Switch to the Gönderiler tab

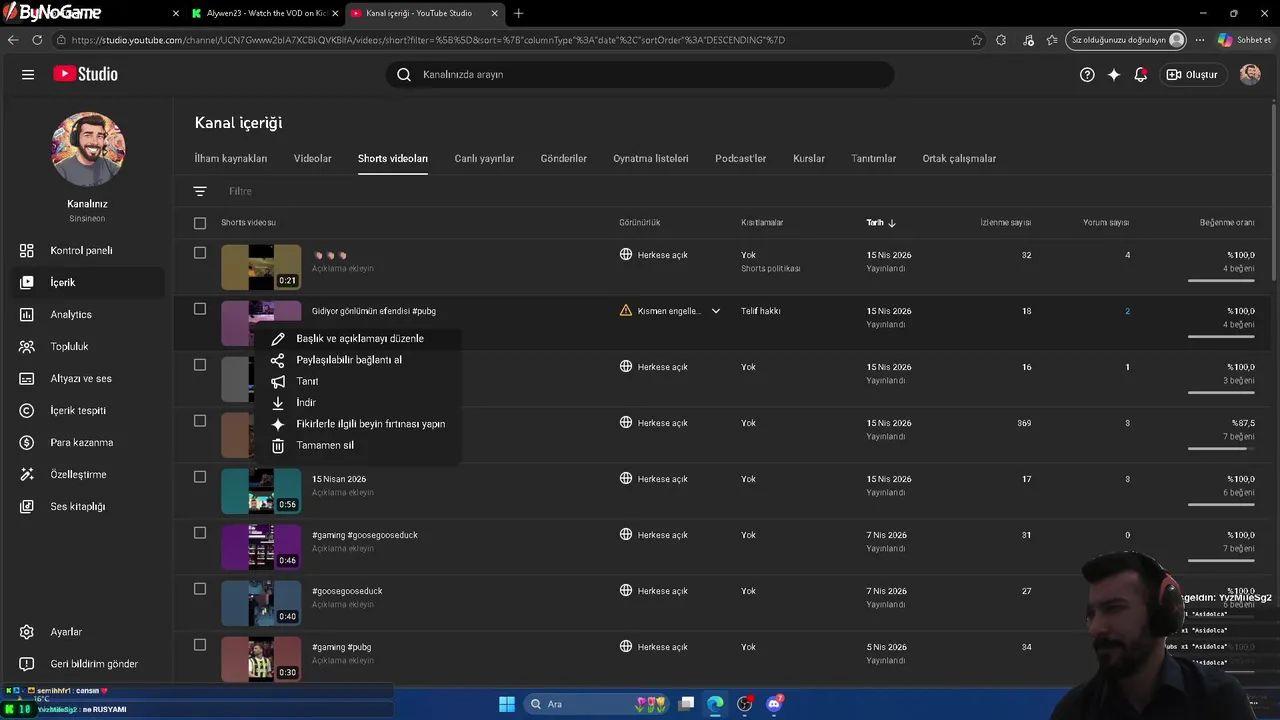click(x=564, y=158)
